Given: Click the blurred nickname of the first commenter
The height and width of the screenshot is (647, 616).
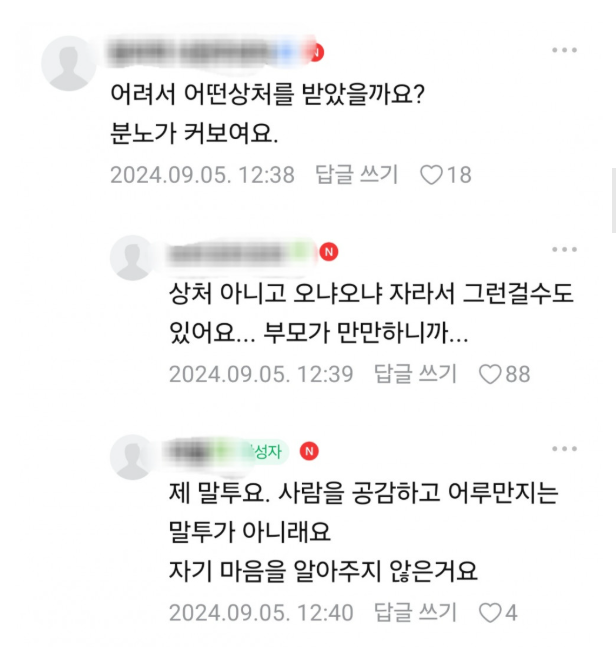Looking at the screenshot, I should [x=206, y=52].
